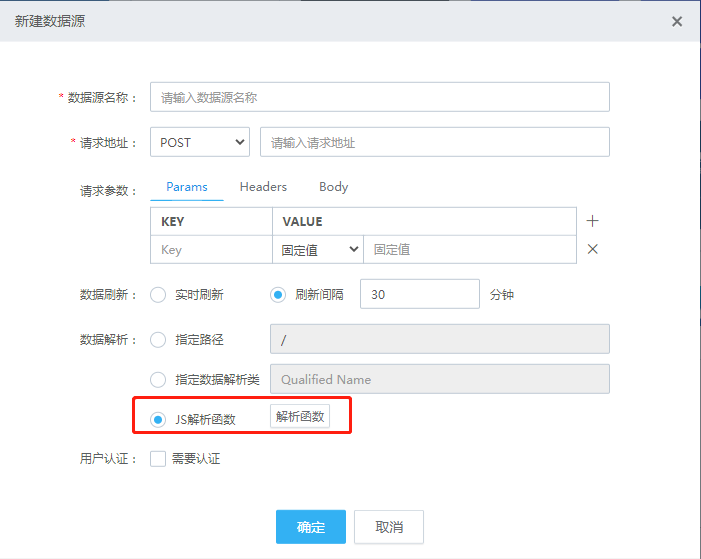
Task: Open the 固定值 value type dropdown
Action: [x=318, y=250]
